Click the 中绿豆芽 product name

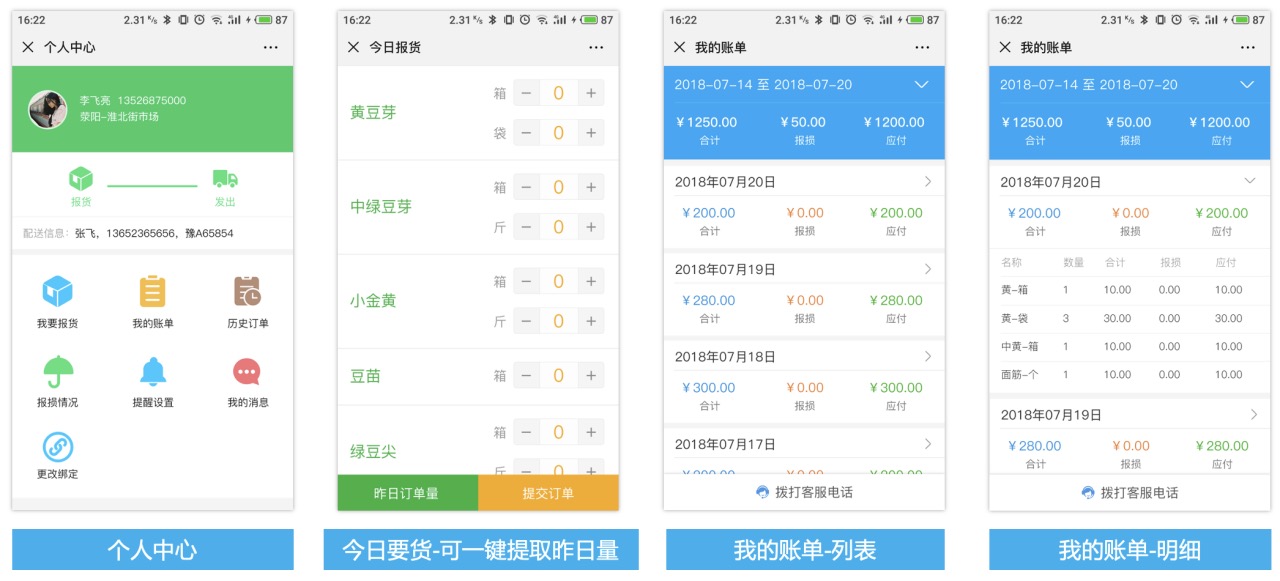[x=381, y=206]
